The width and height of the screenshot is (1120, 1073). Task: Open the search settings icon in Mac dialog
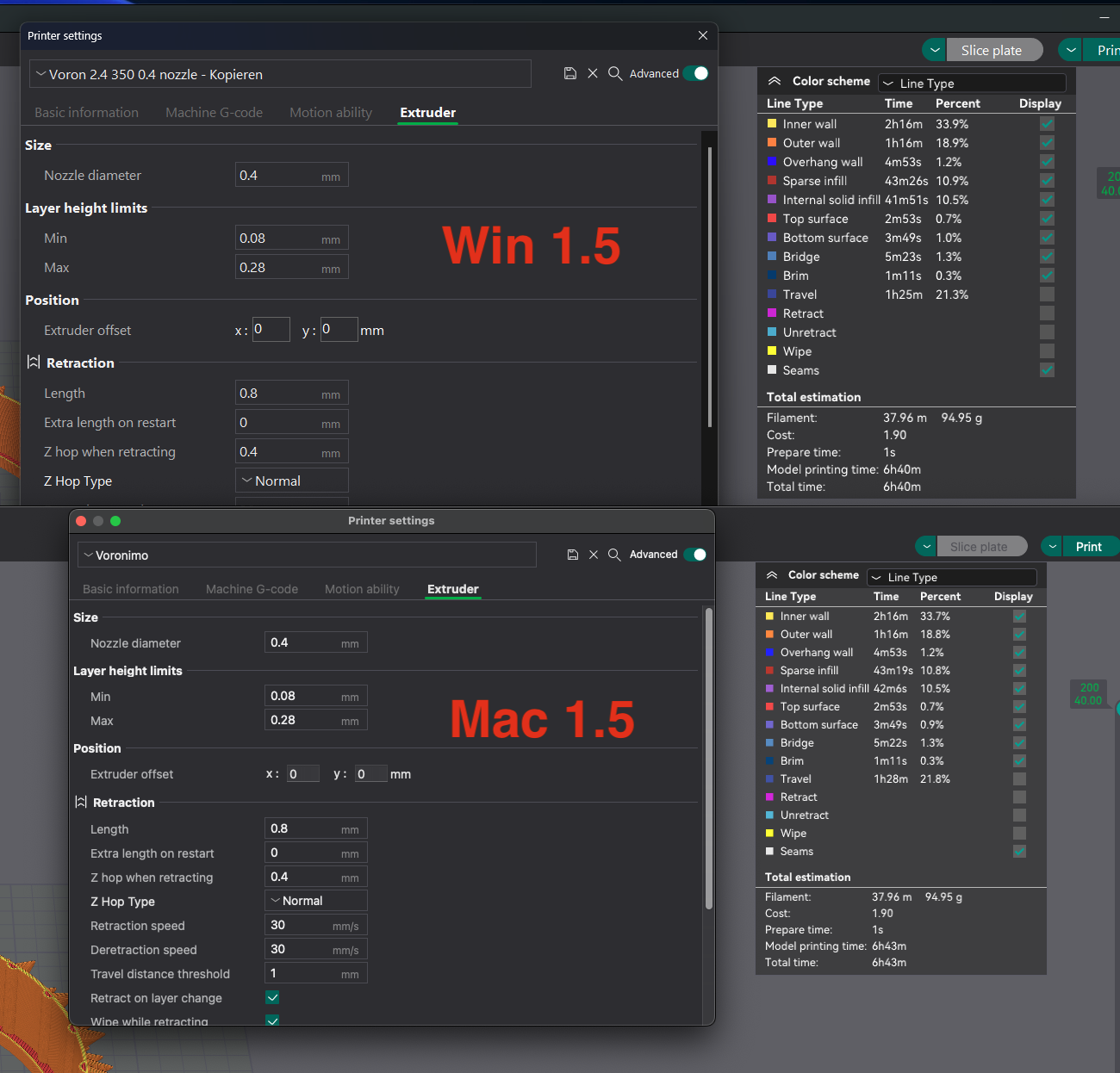(x=614, y=555)
